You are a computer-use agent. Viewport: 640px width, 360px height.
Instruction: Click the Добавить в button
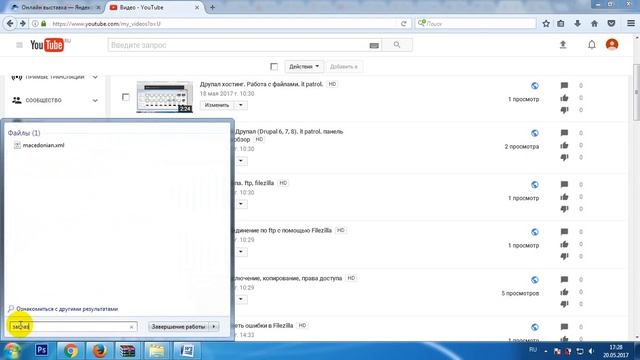pos(344,67)
